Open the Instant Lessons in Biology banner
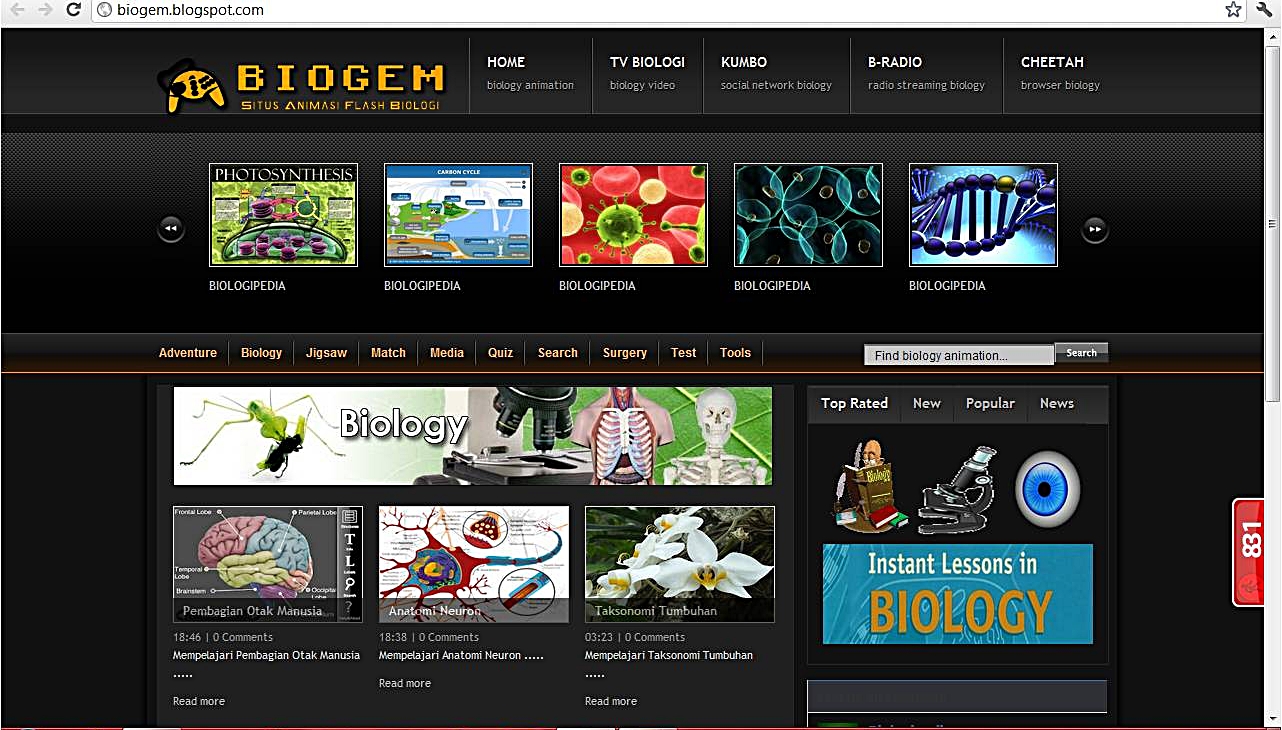The image size is (1282, 730). coord(957,593)
